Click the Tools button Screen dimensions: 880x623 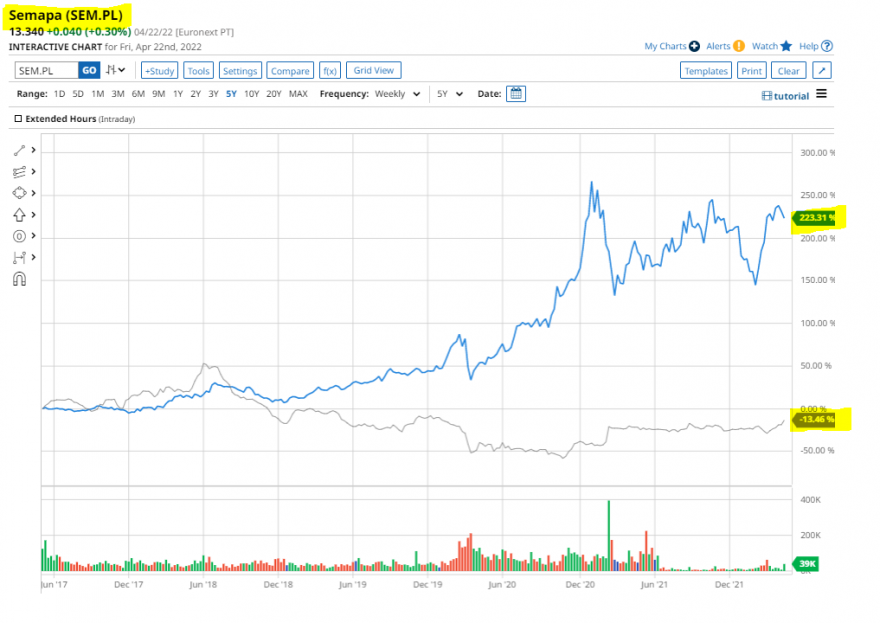click(198, 71)
